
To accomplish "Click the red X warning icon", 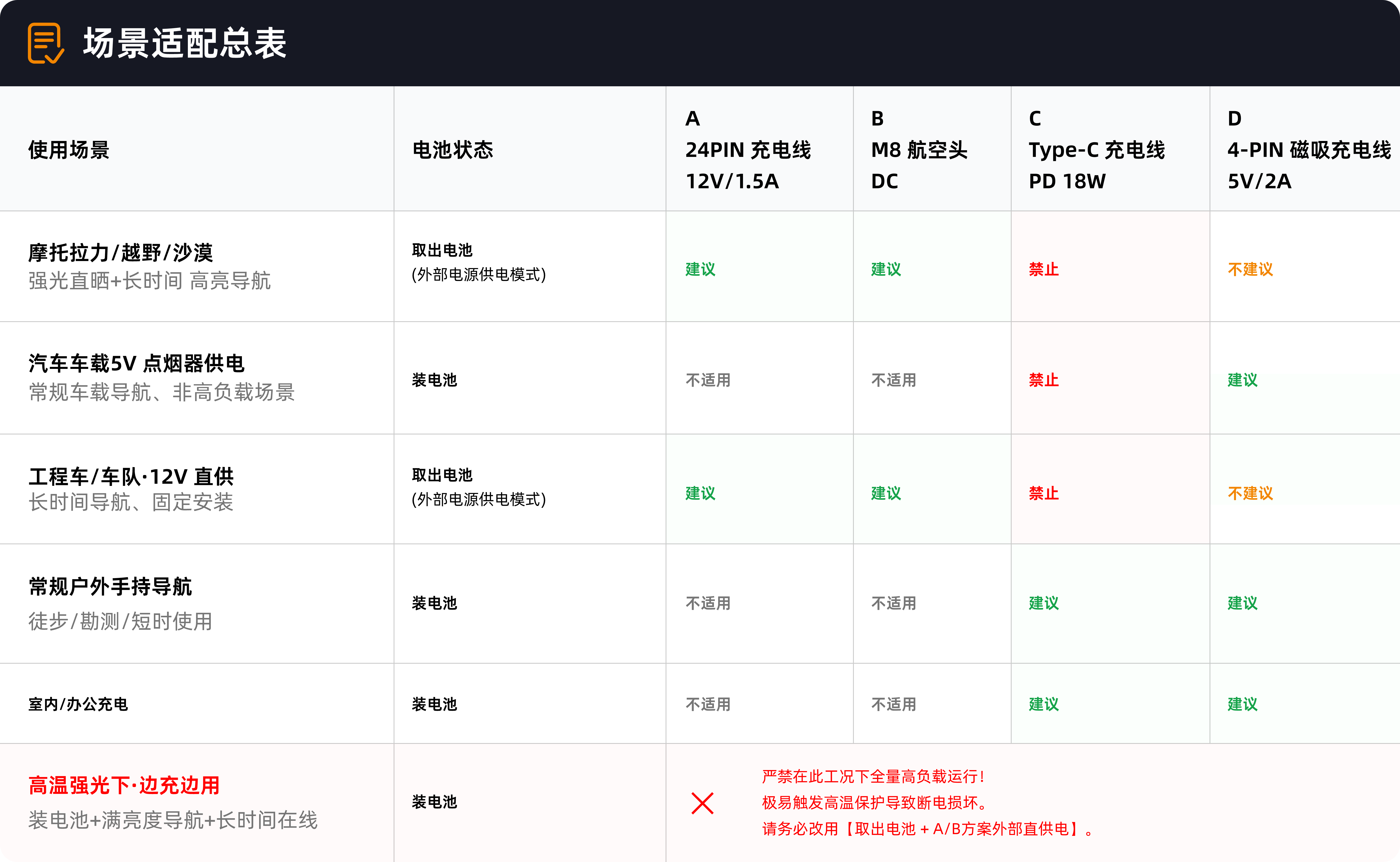I will pos(702,803).
